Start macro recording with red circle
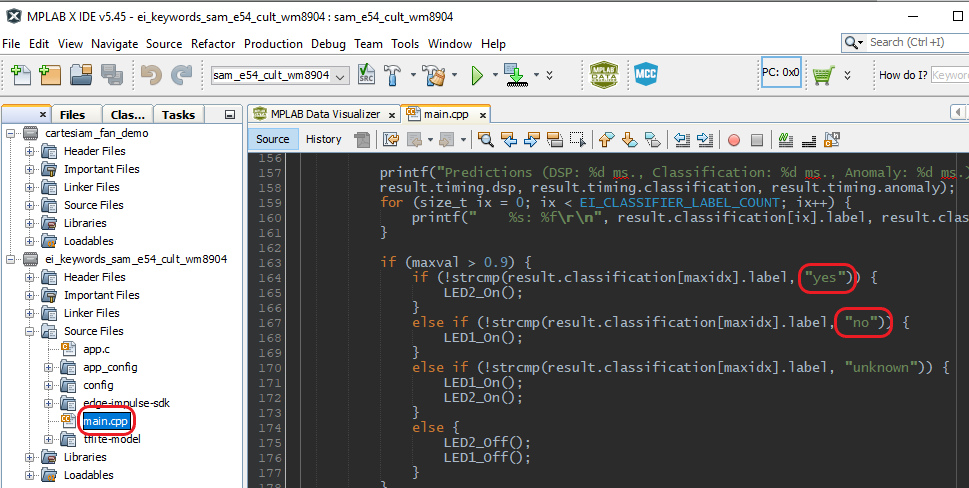969x488 pixels. click(x=733, y=139)
